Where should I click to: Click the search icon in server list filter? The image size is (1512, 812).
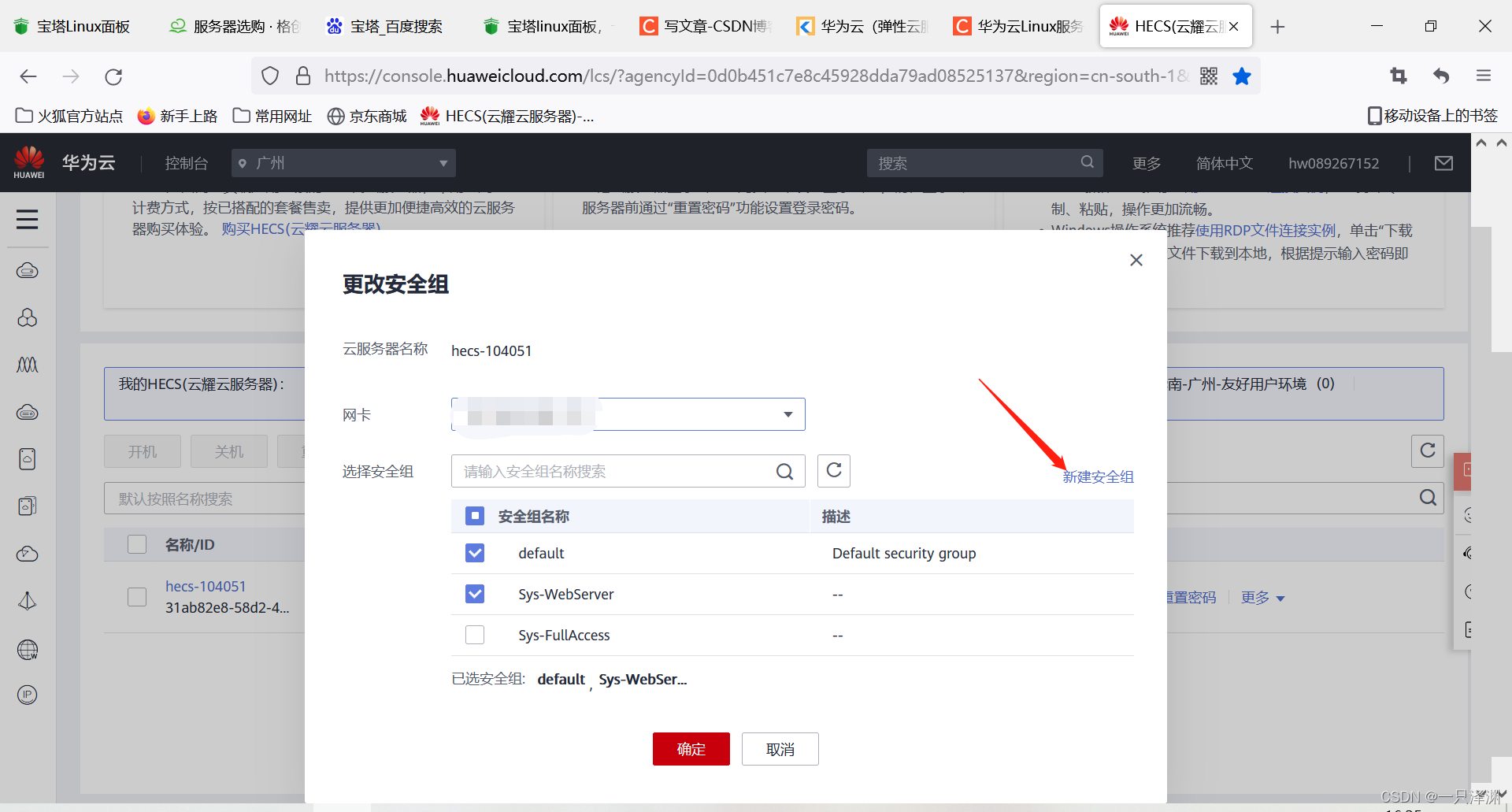(x=1427, y=498)
